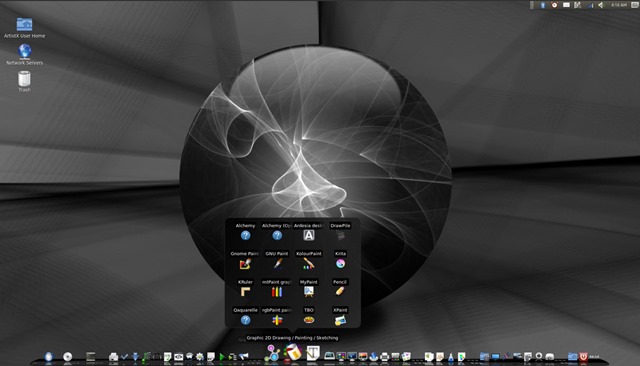Launch MyPaint
Screen dimensions: 640x366
click(x=309, y=292)
